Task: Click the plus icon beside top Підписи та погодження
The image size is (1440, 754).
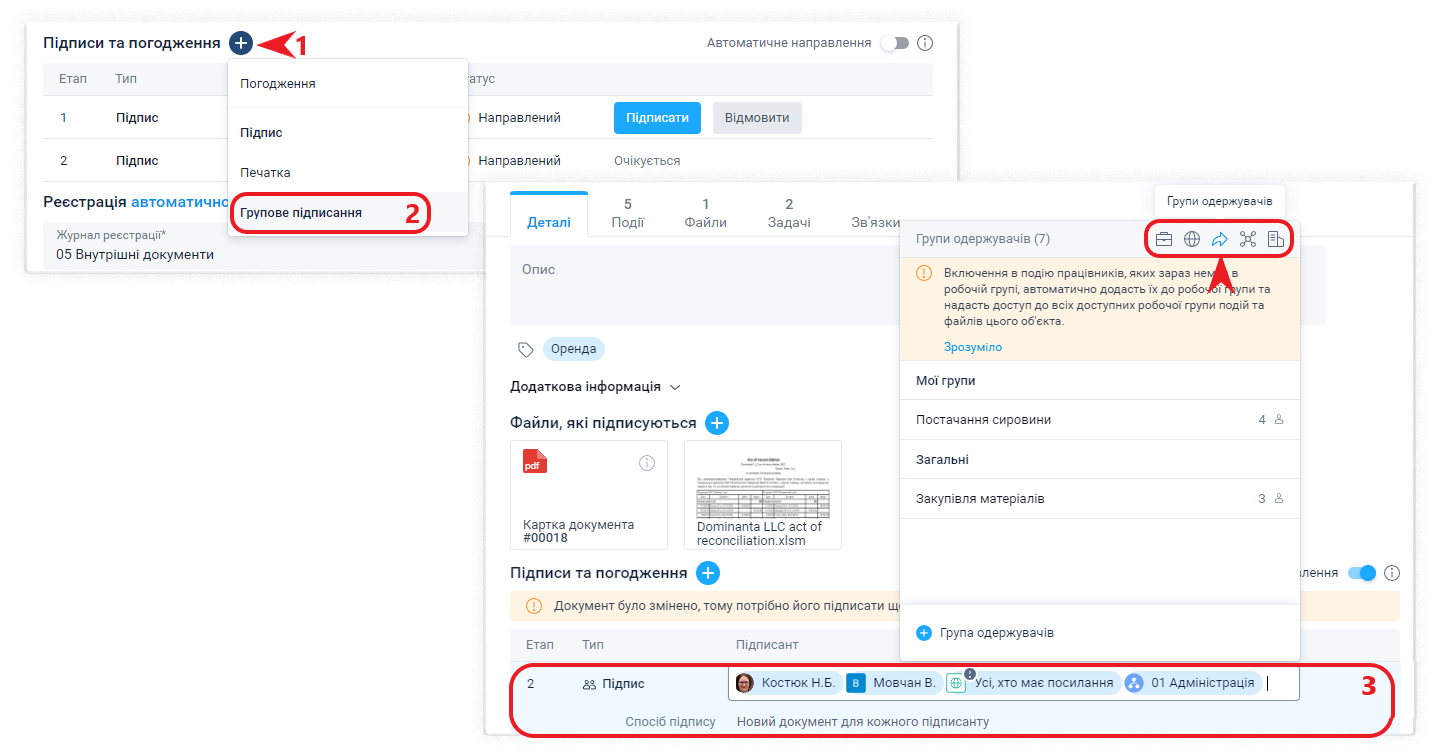Action: click(x=240, y=43)
